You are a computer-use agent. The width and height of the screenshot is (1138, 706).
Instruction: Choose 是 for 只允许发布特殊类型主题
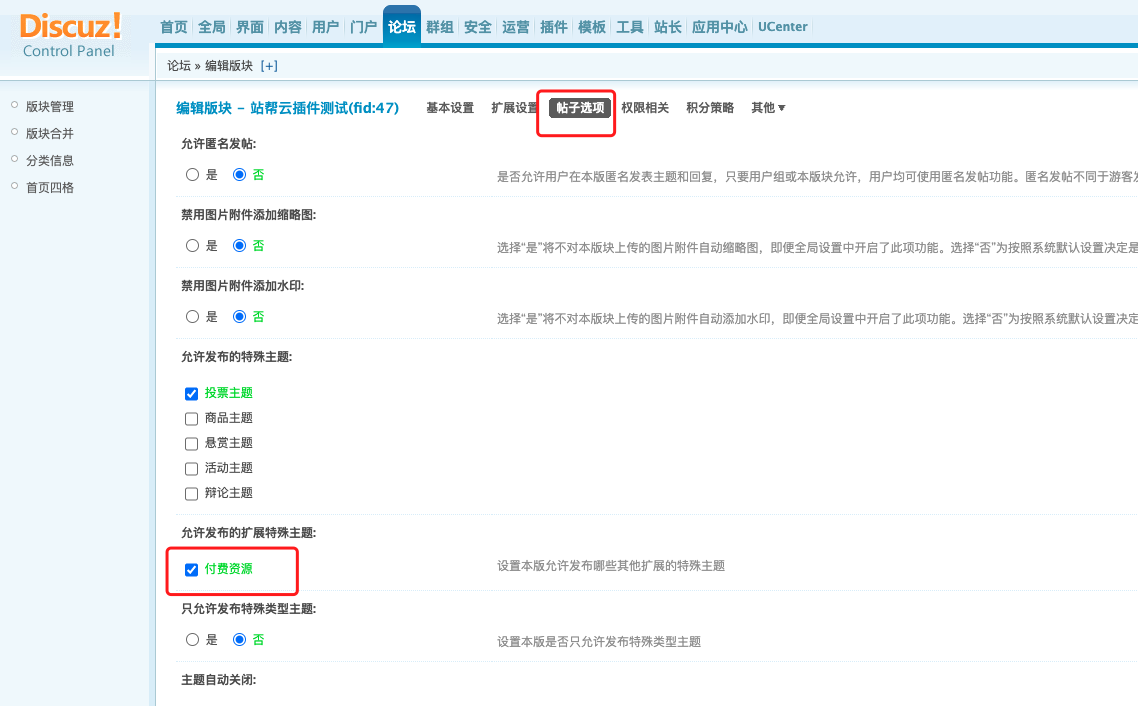point(193,639)
